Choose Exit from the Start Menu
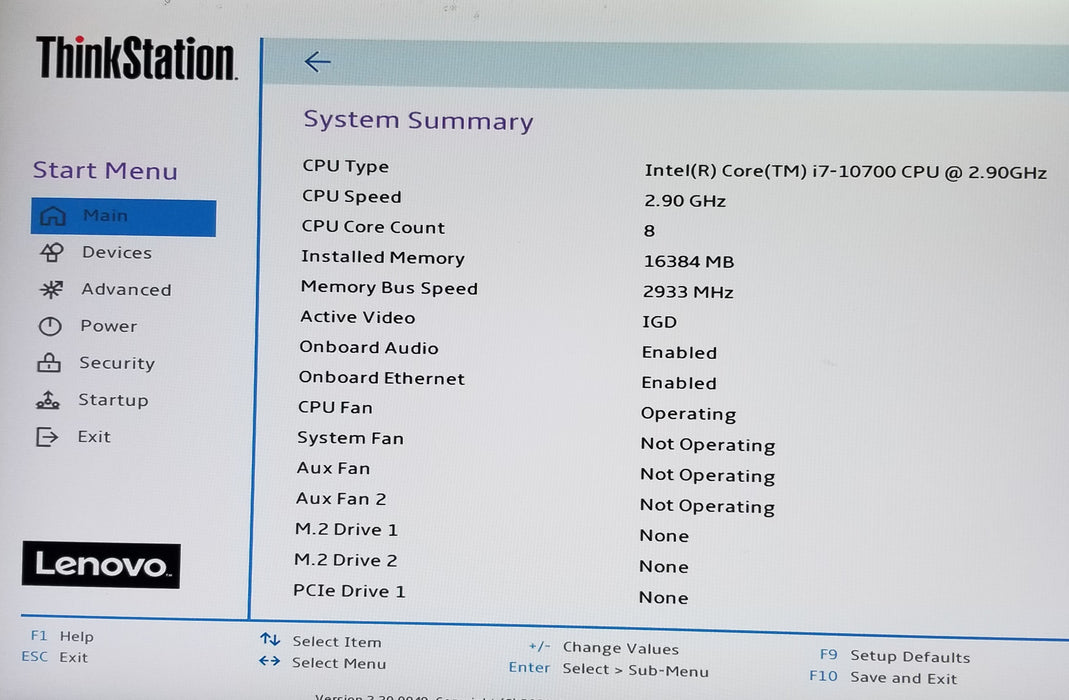The image size is (1069, 700). tap(93, 436)
